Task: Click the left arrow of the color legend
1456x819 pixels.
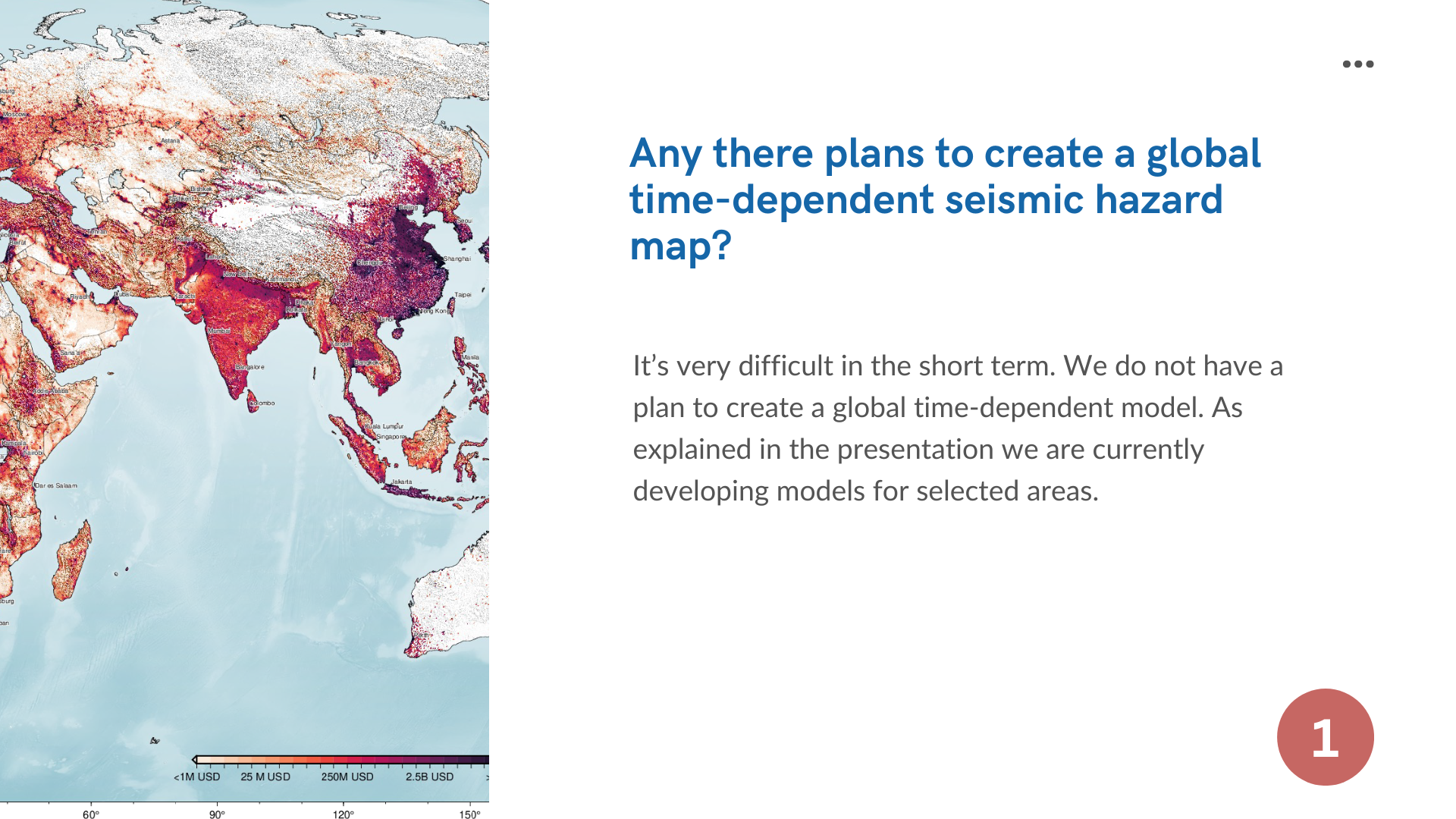Action: [195, 759]
